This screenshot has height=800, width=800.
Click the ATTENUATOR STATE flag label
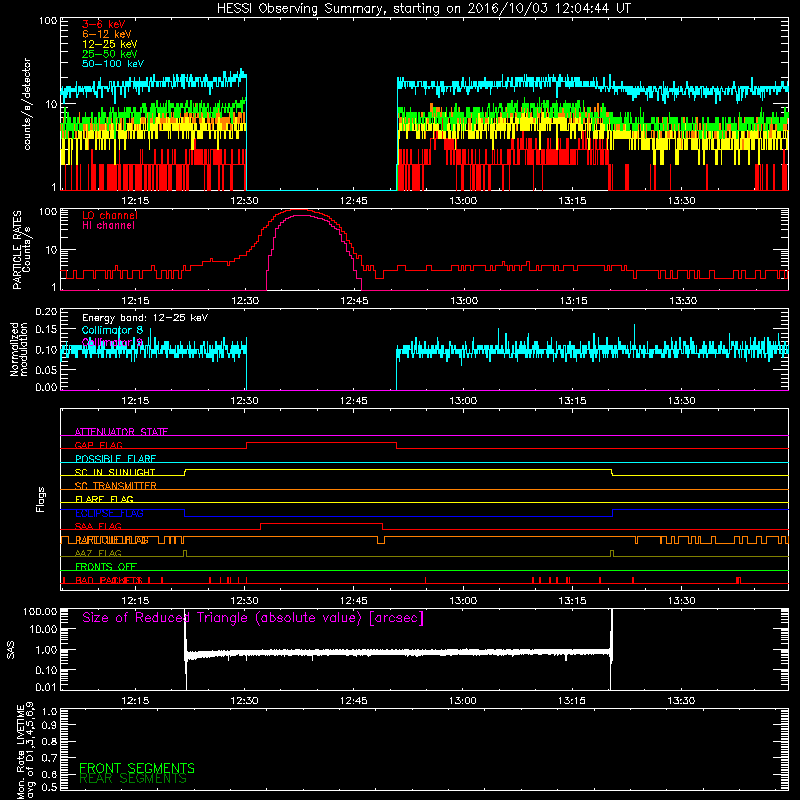121,432
